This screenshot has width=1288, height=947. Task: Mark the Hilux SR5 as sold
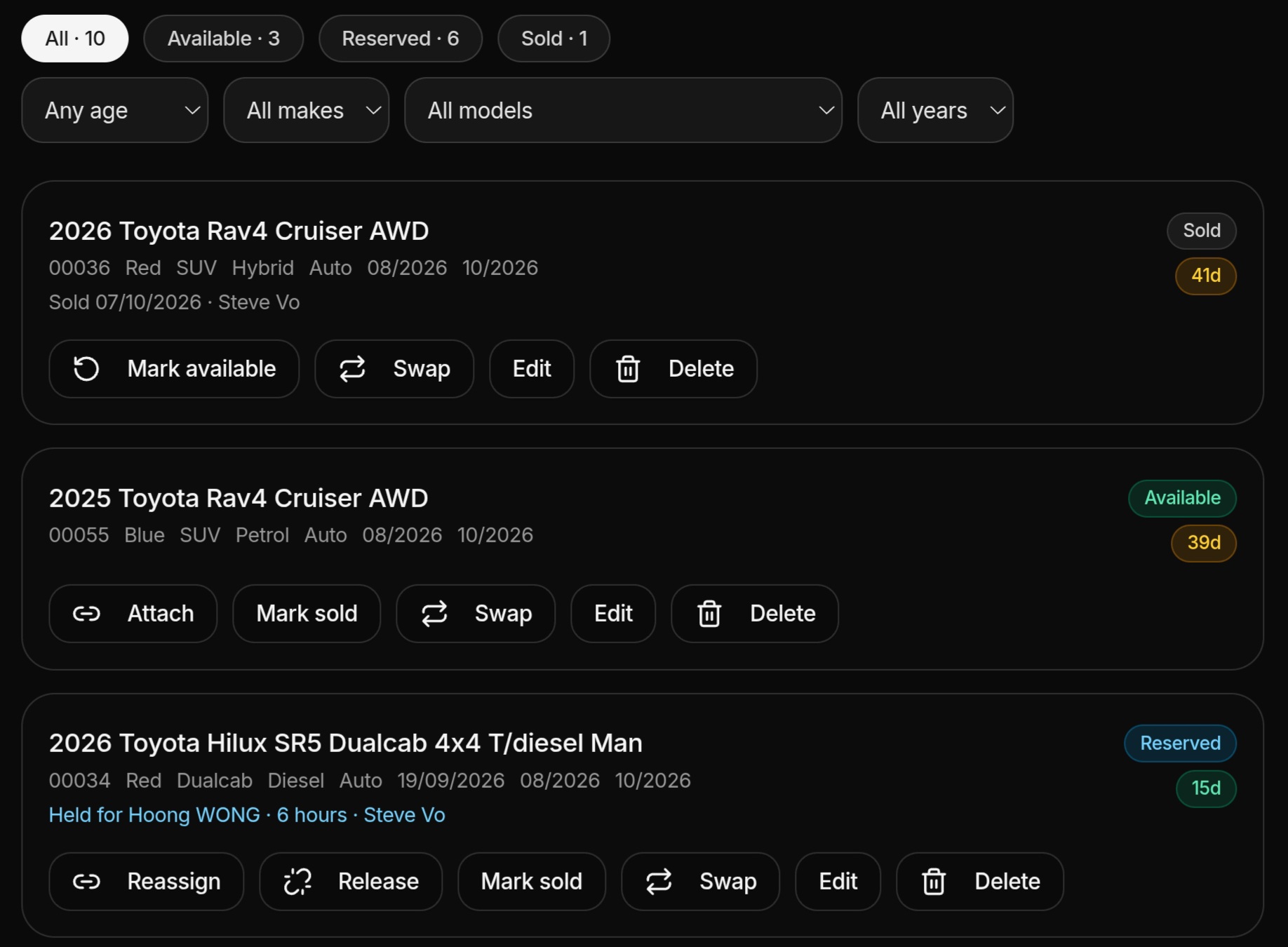tap(532, 882)
